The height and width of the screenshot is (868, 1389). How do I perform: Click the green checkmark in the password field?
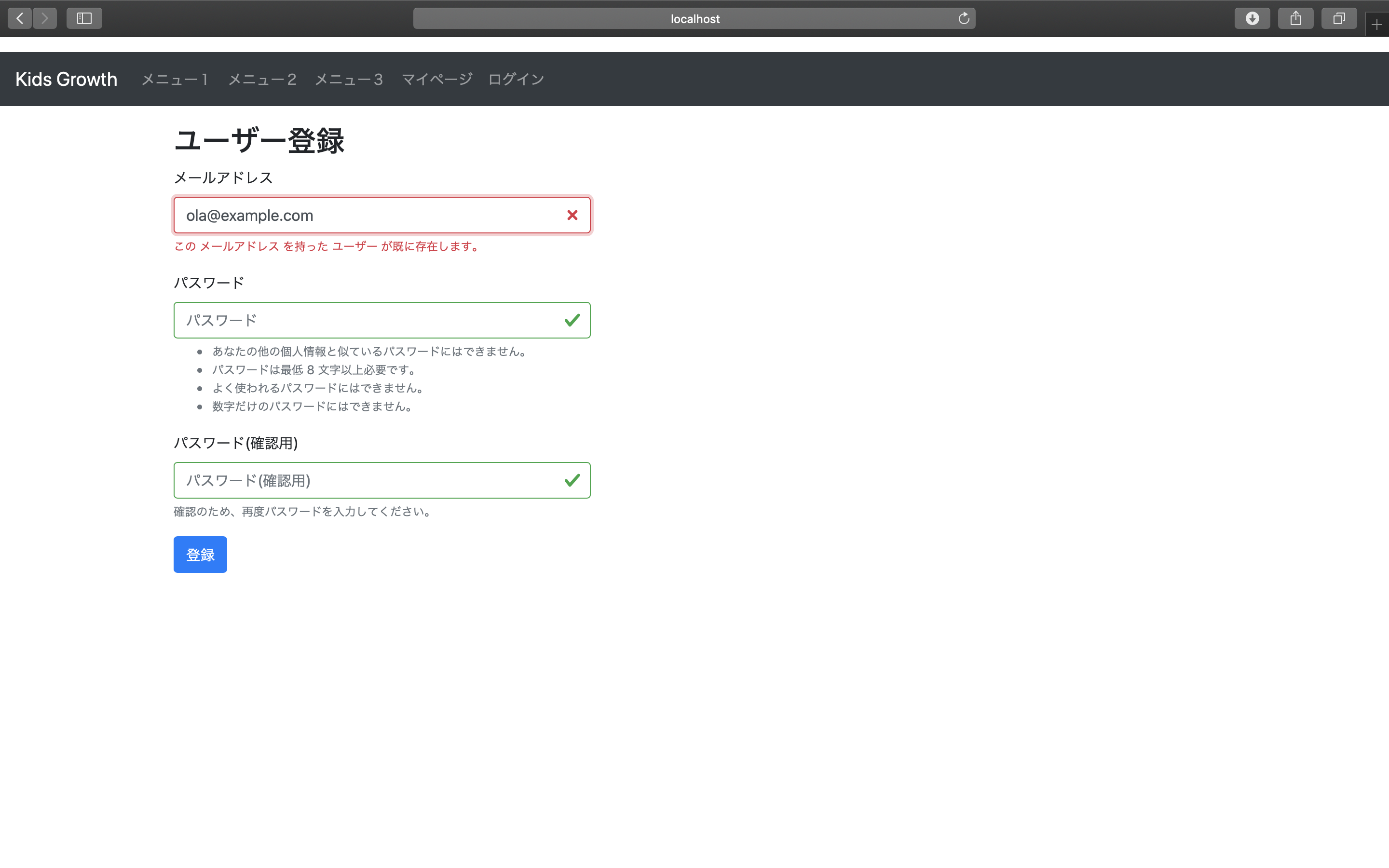coord(572,320)
